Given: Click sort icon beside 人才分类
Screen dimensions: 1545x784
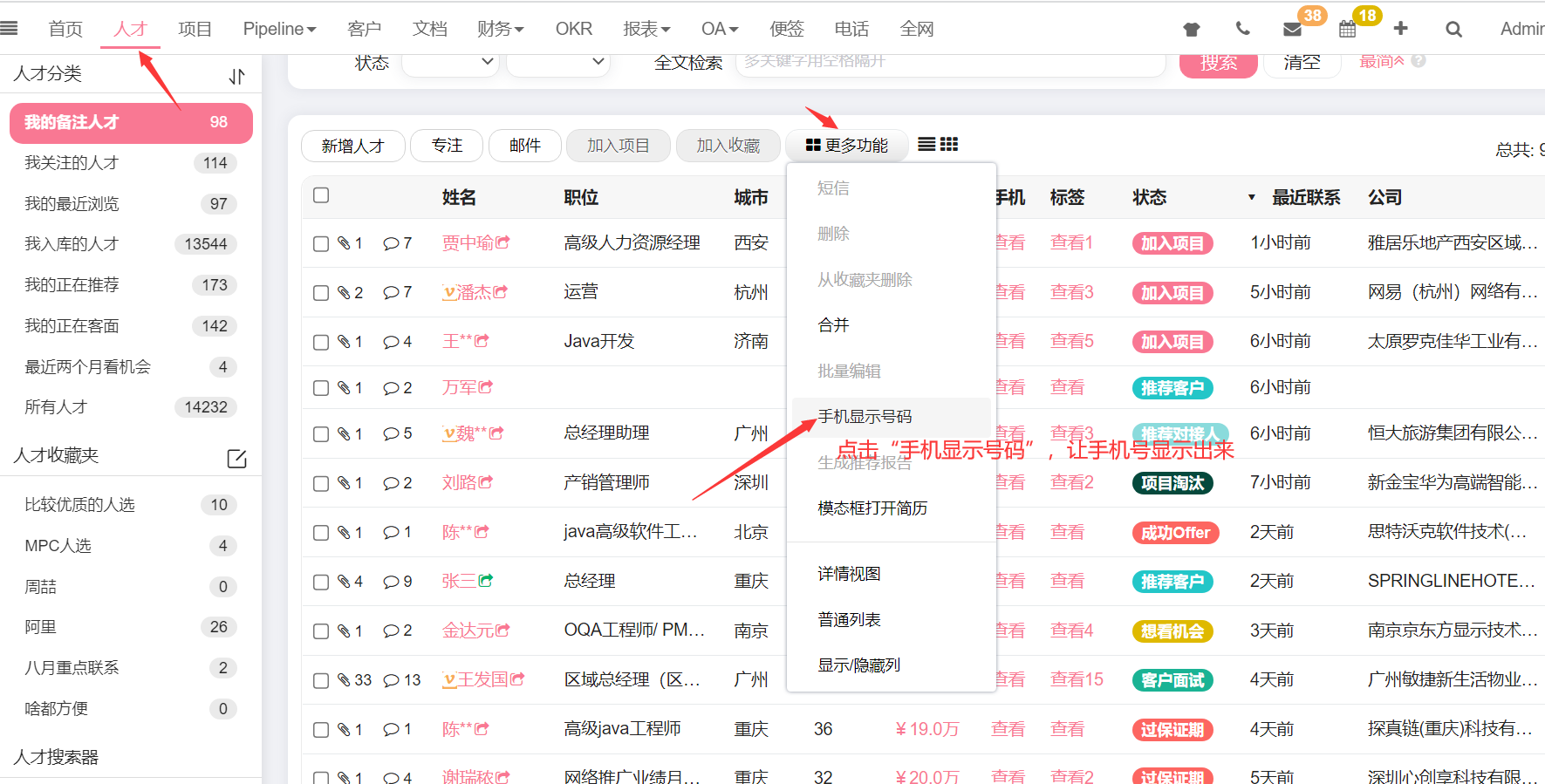Looking at the screenshot, I should pos(237,77).
